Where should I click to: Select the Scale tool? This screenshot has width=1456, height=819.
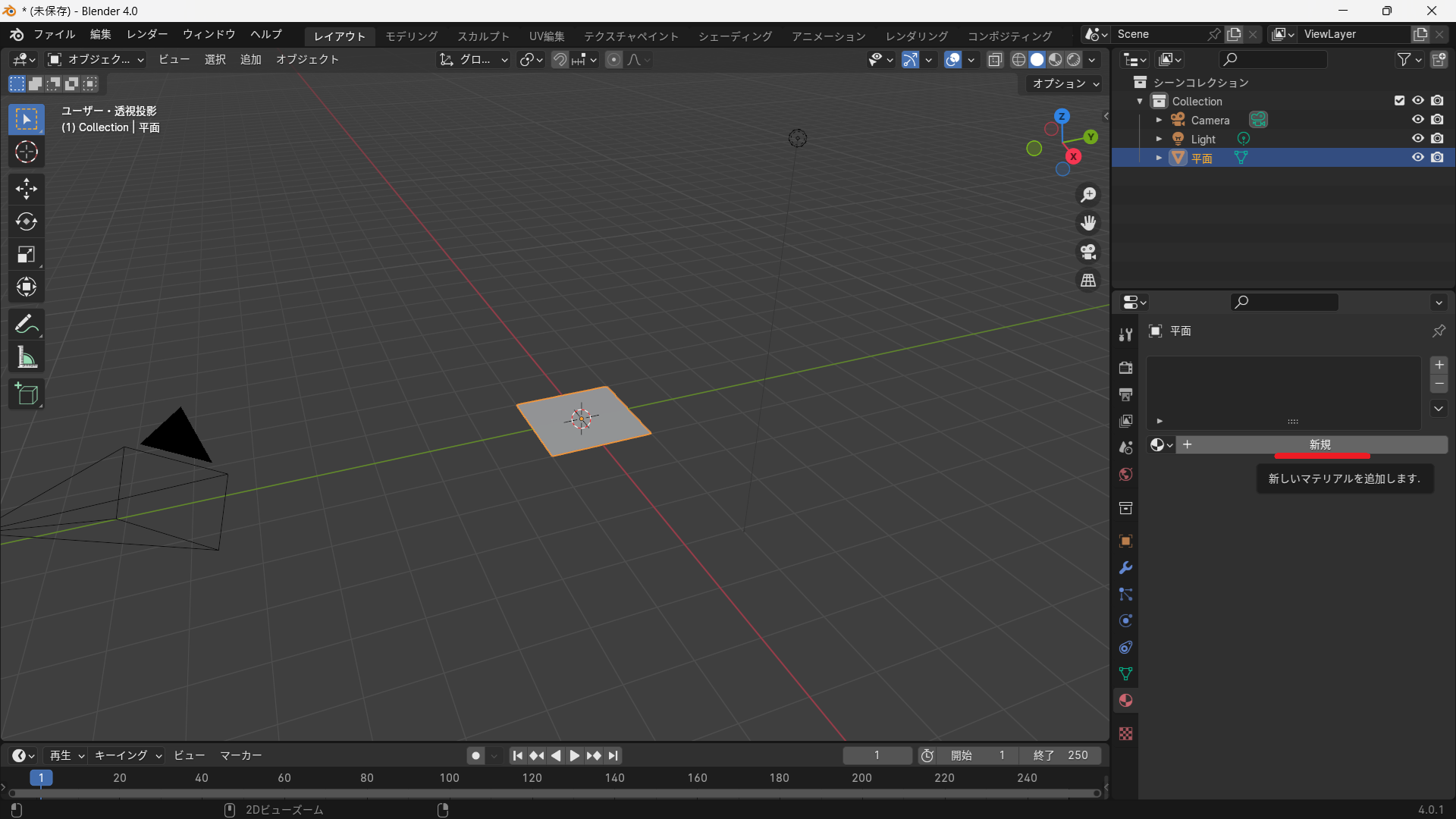(x=27, y=255)
